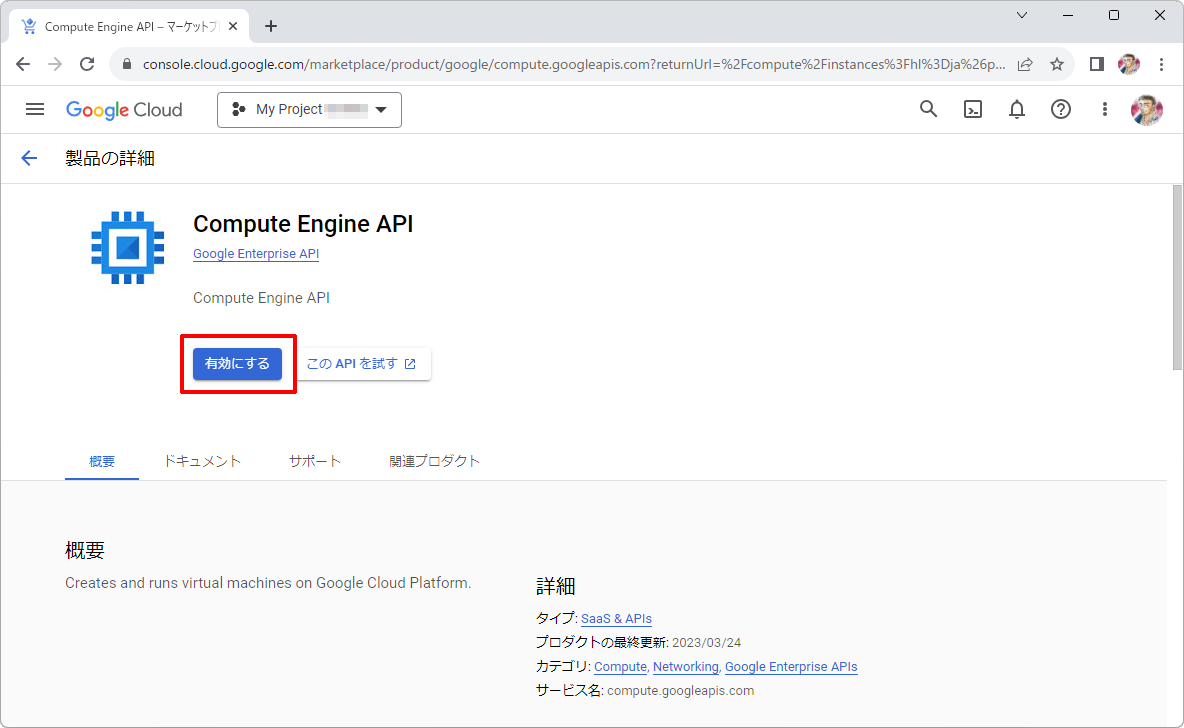
Task: Click the last updated date 2023/03/24
Action: click(x=706, y=643)
